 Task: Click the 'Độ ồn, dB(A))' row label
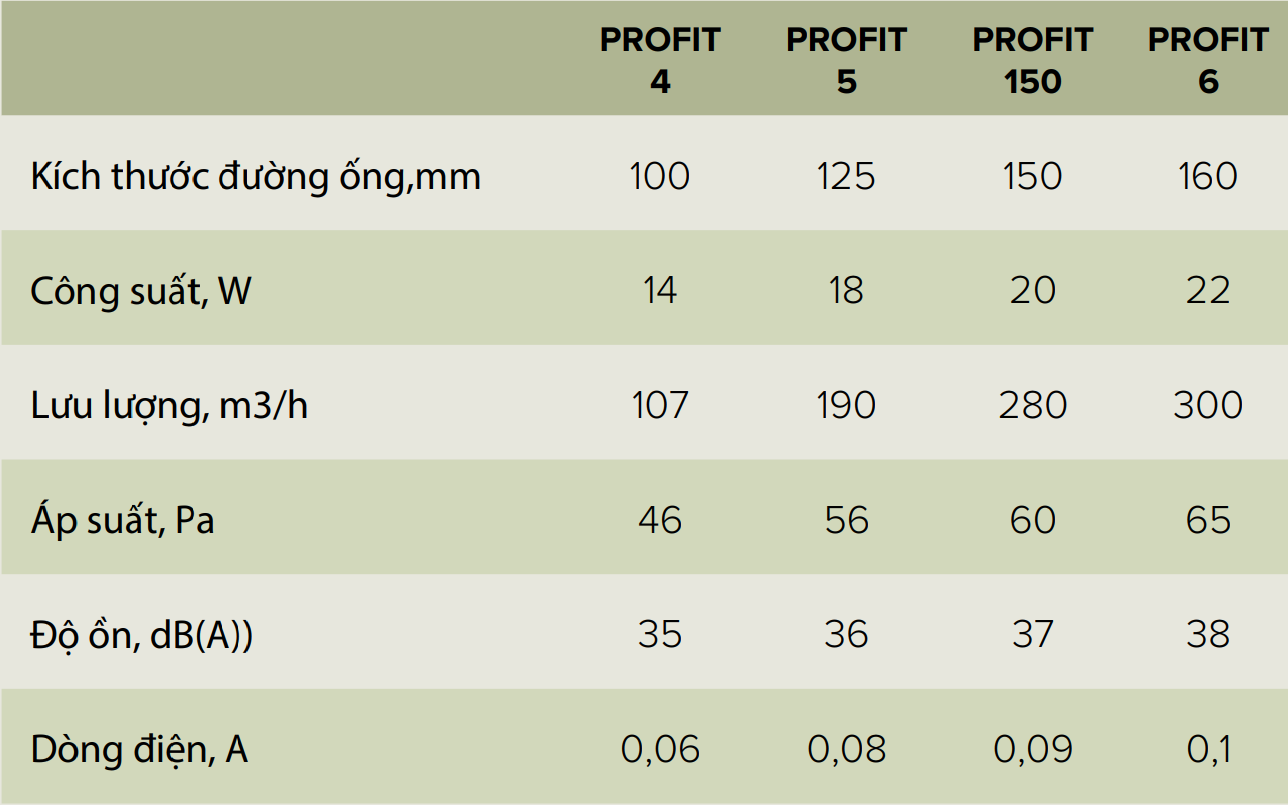142,635
